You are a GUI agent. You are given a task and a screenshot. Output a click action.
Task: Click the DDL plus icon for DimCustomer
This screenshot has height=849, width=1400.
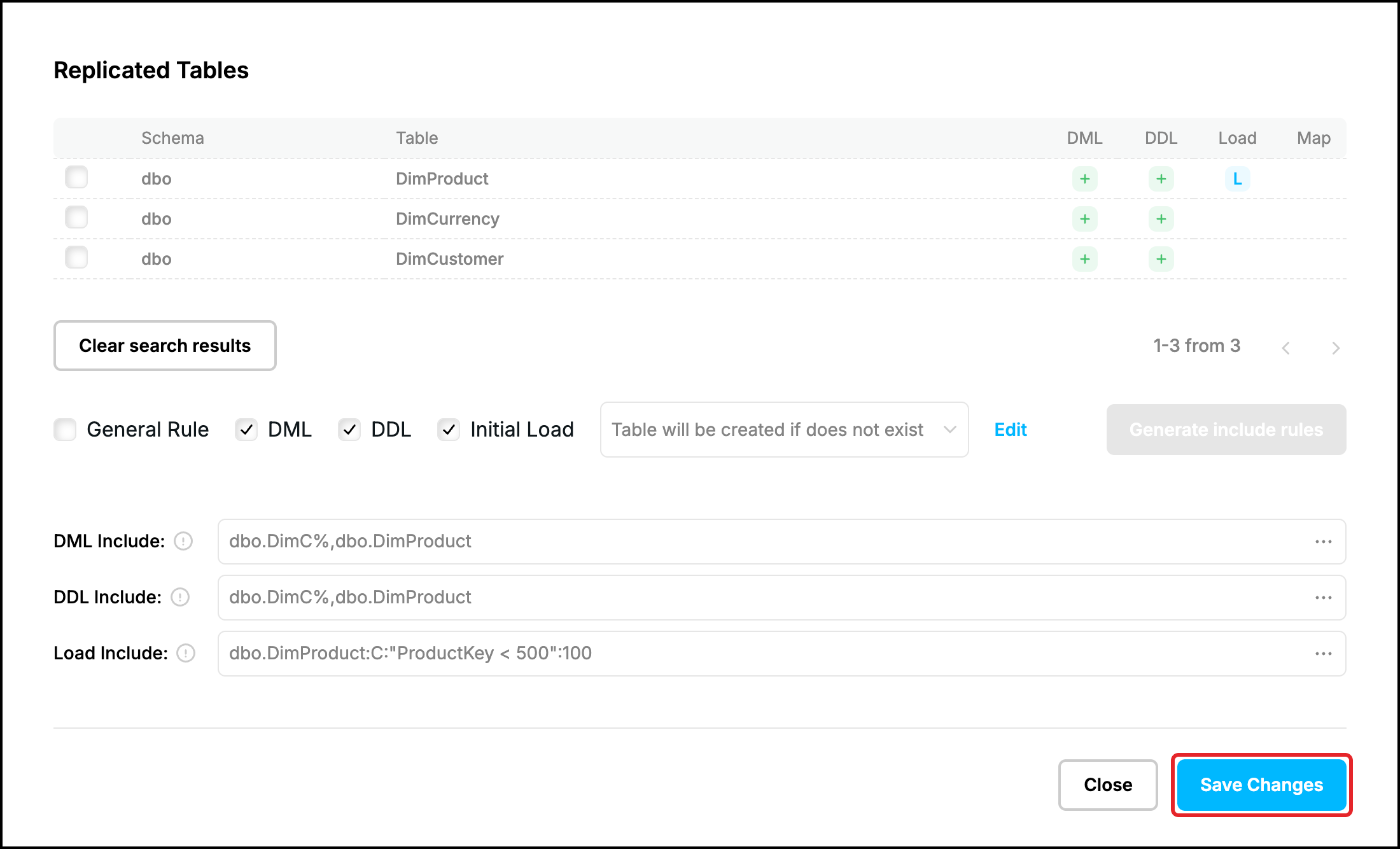click(x=1160, y=259)
